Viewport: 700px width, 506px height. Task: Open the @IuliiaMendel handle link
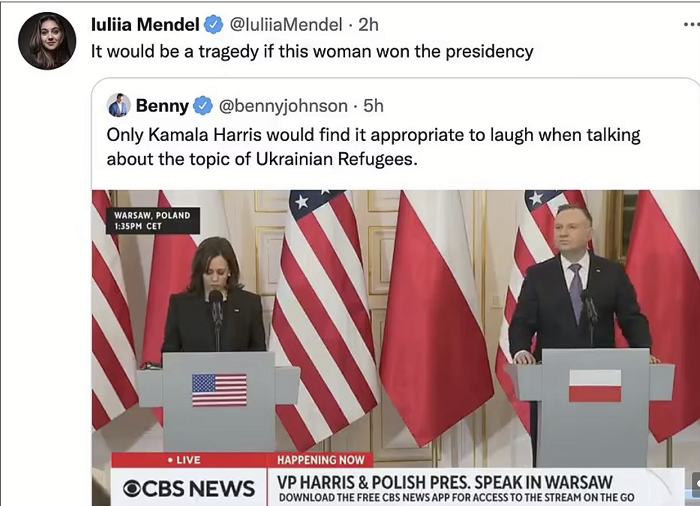tap(286, 25)
